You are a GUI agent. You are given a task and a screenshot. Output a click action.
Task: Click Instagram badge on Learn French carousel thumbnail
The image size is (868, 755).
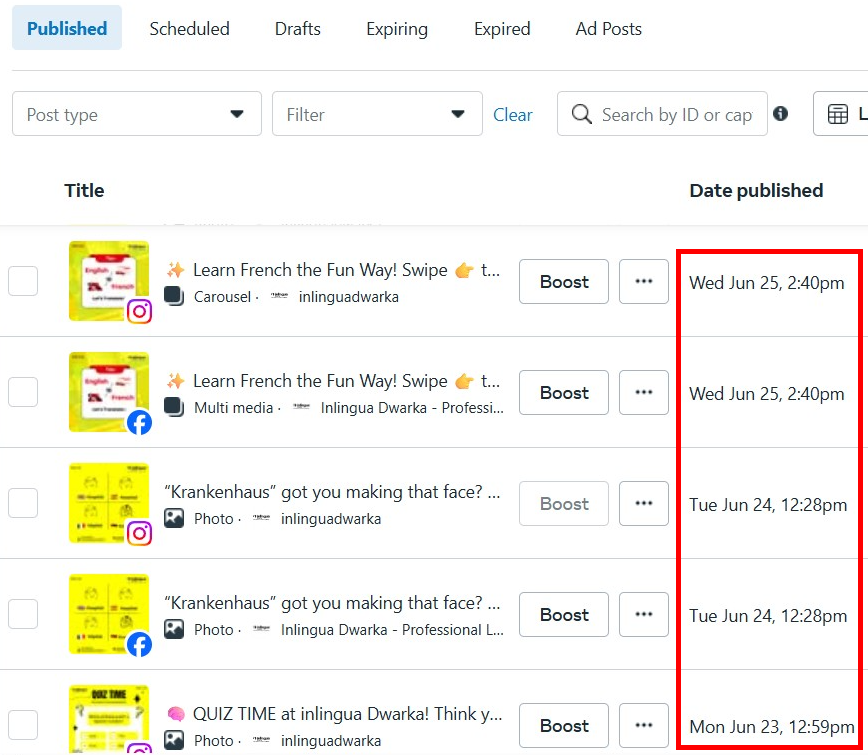(x=140, y=311)
